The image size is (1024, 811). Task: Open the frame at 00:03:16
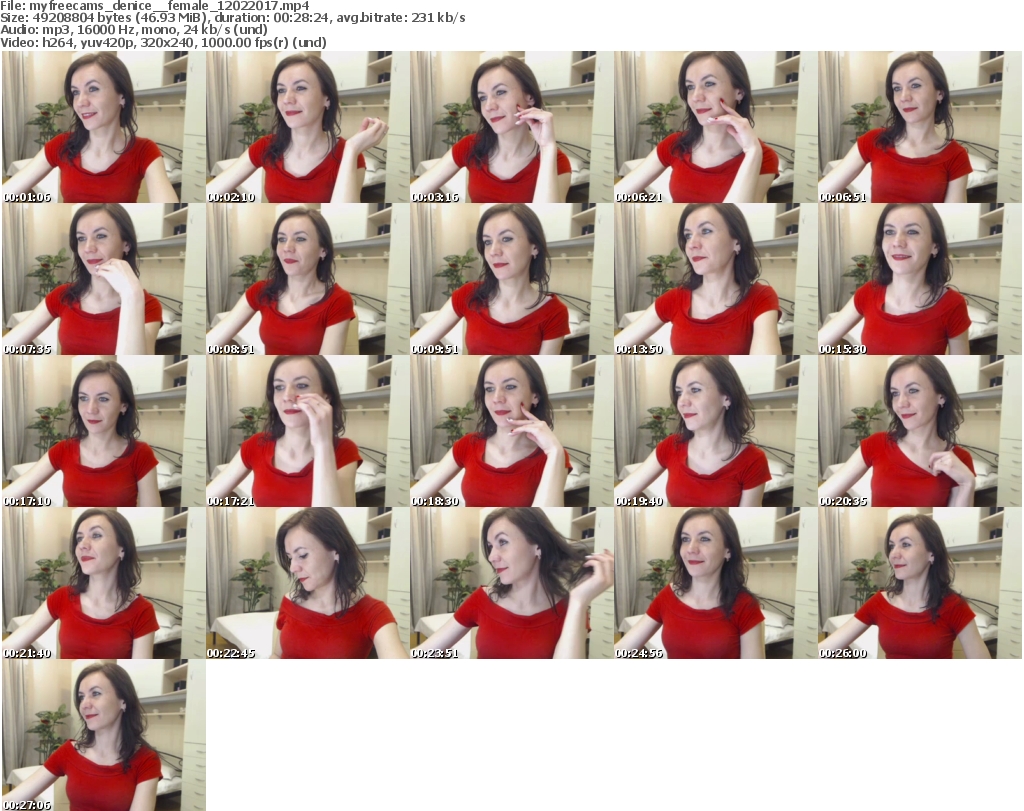point(511,127)
